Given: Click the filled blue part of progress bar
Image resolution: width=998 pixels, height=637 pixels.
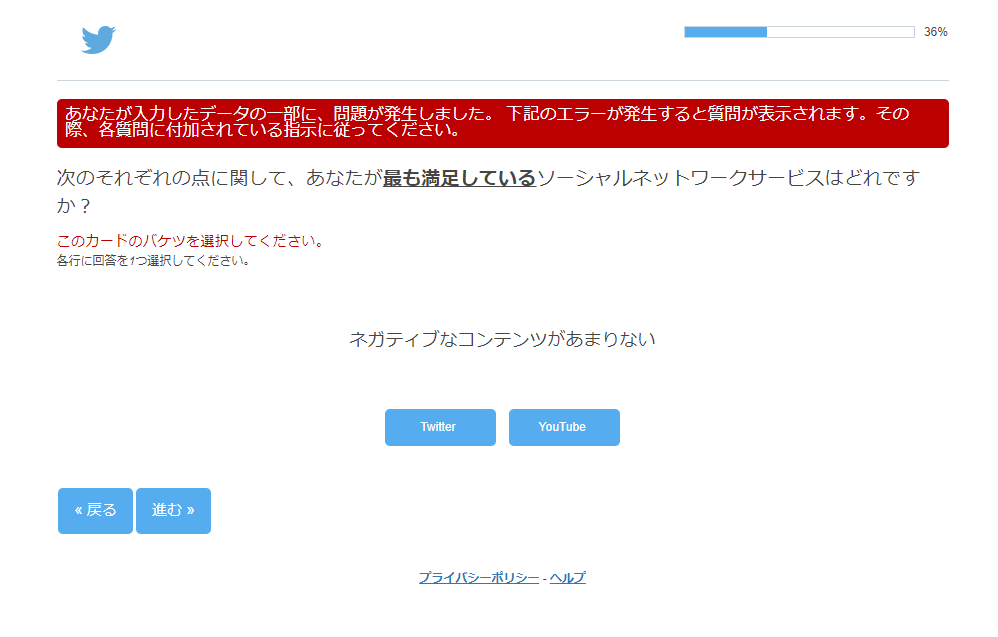Looking at the screenshot, I should point(725,32).
